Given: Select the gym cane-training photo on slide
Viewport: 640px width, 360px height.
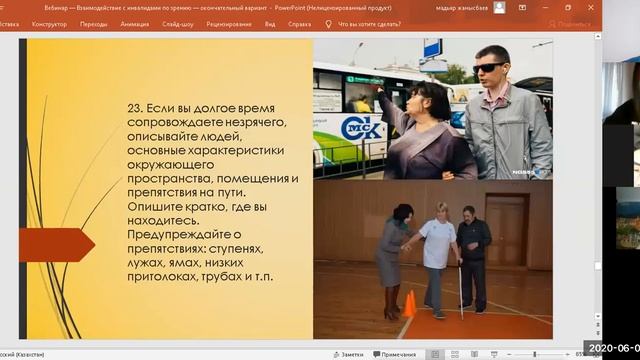Looking at the screenshot, I should (433, 260).
